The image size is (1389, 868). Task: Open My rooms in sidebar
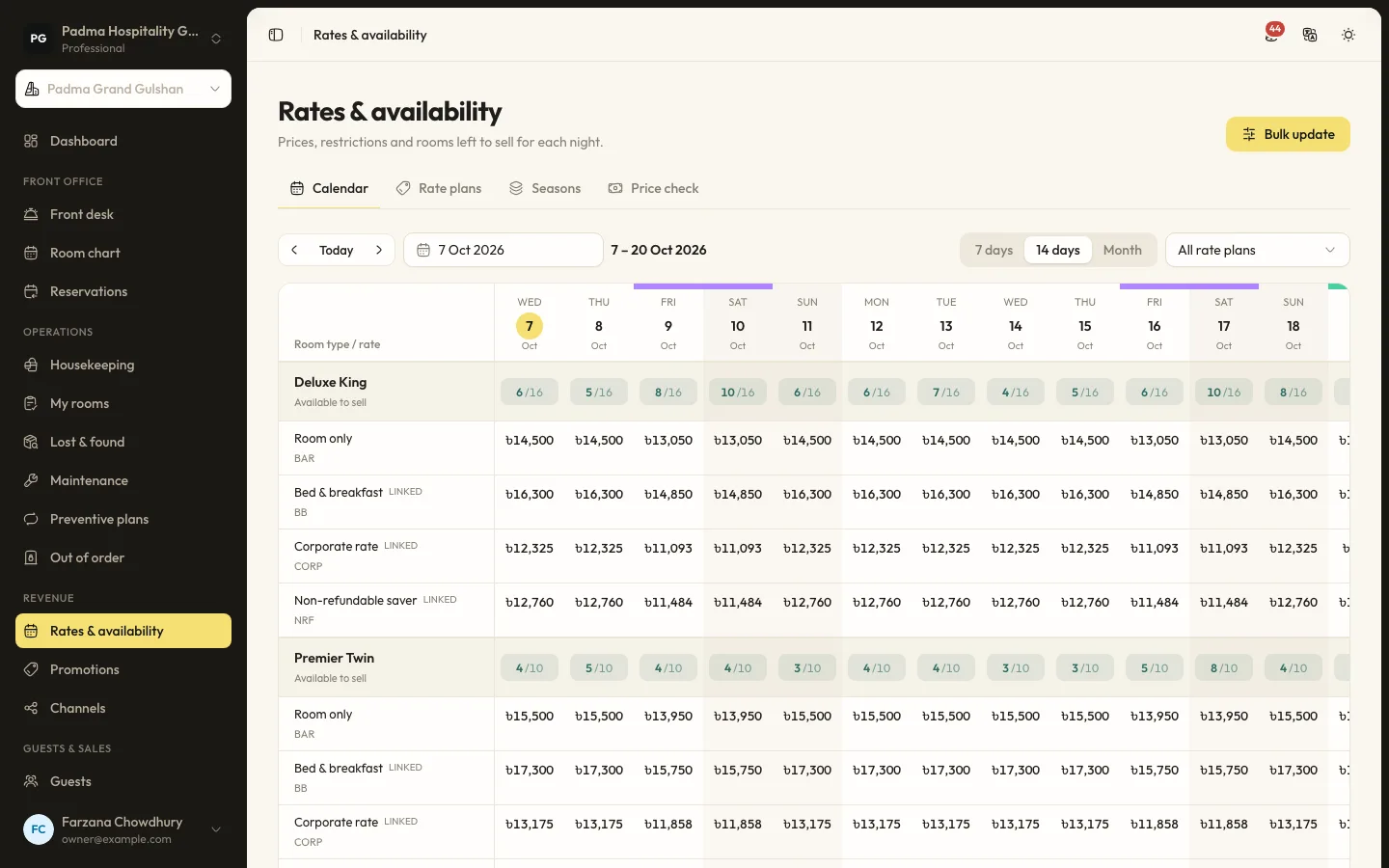point(123,403)
